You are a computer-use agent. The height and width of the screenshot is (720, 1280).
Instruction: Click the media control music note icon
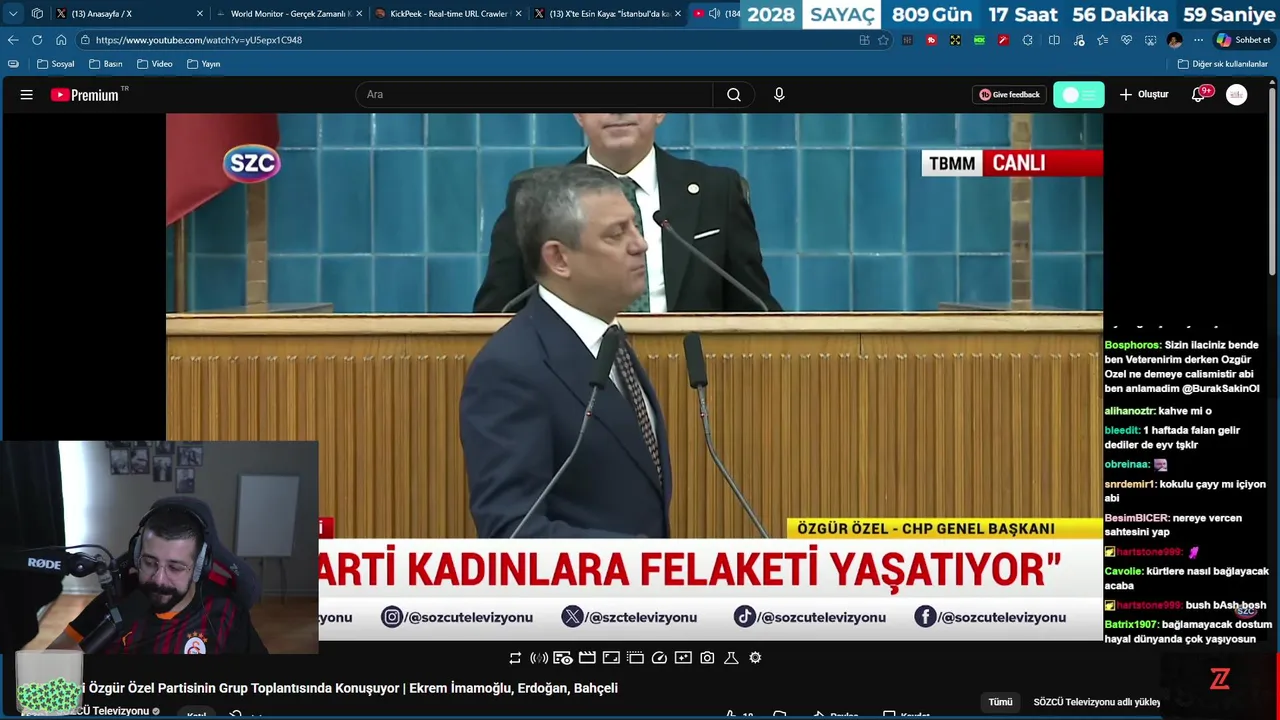(1079, 40)
